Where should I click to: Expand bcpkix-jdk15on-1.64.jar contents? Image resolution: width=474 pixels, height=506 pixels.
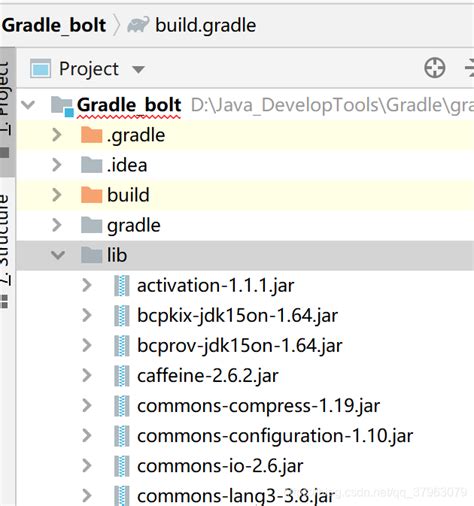(87, 315)
